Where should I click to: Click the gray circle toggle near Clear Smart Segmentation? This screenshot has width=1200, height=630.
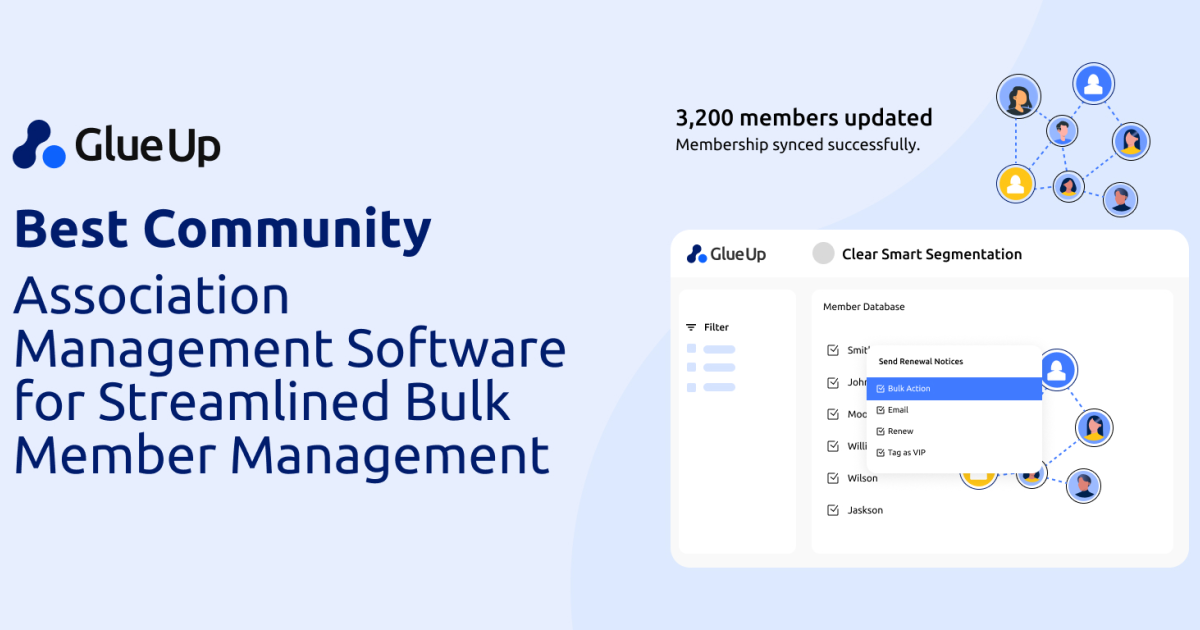point(822,253)
